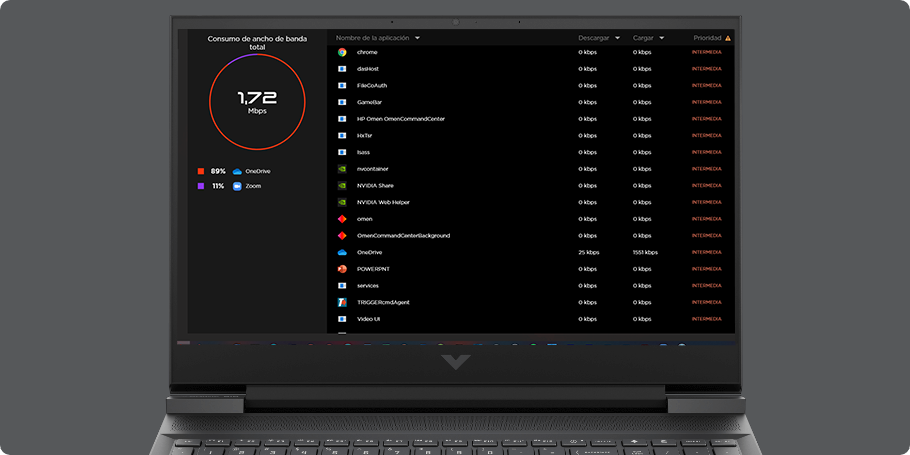Click the HxTsr row icon

(342, 136)
